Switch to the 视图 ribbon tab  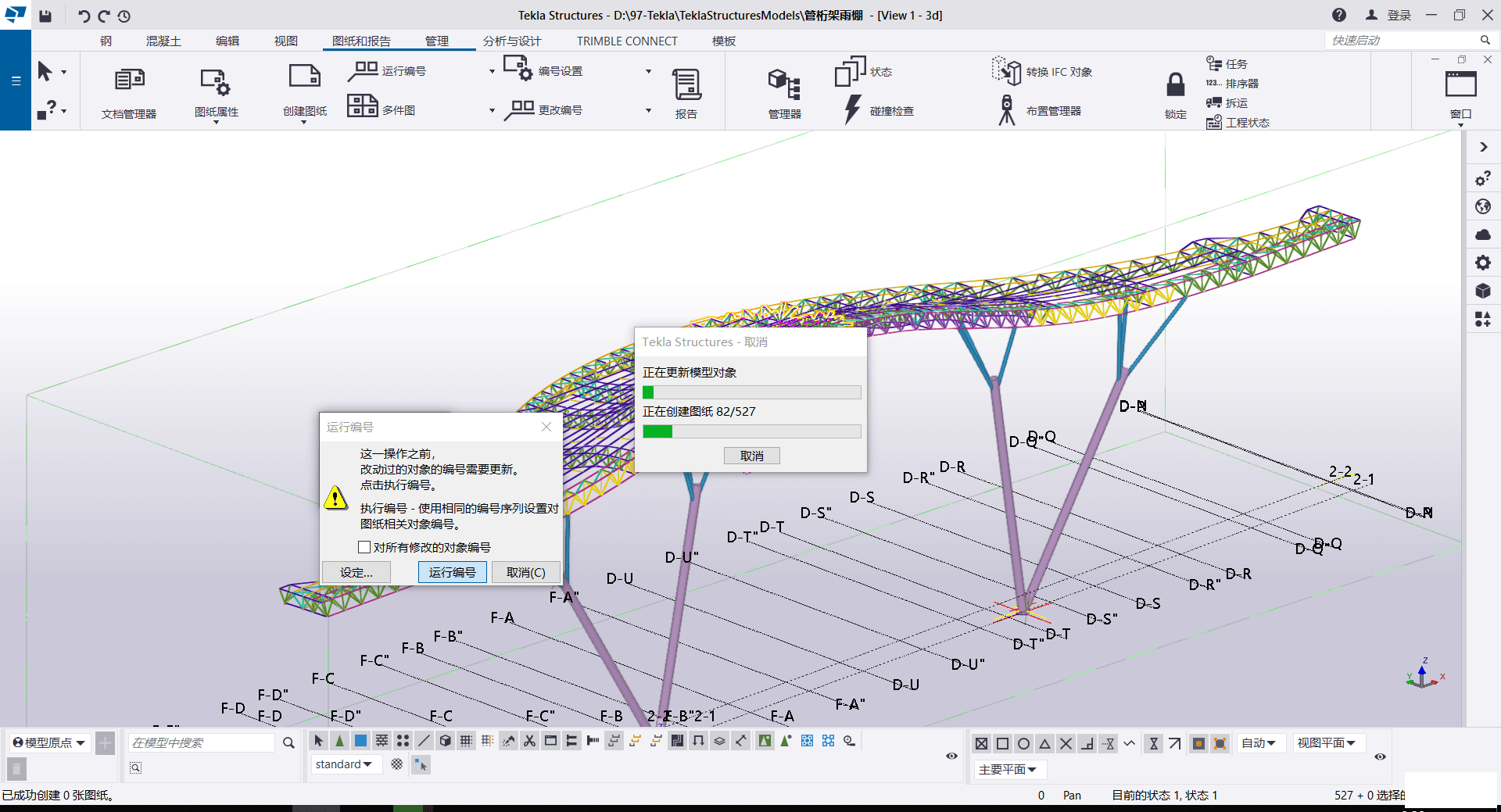(286, 41)
